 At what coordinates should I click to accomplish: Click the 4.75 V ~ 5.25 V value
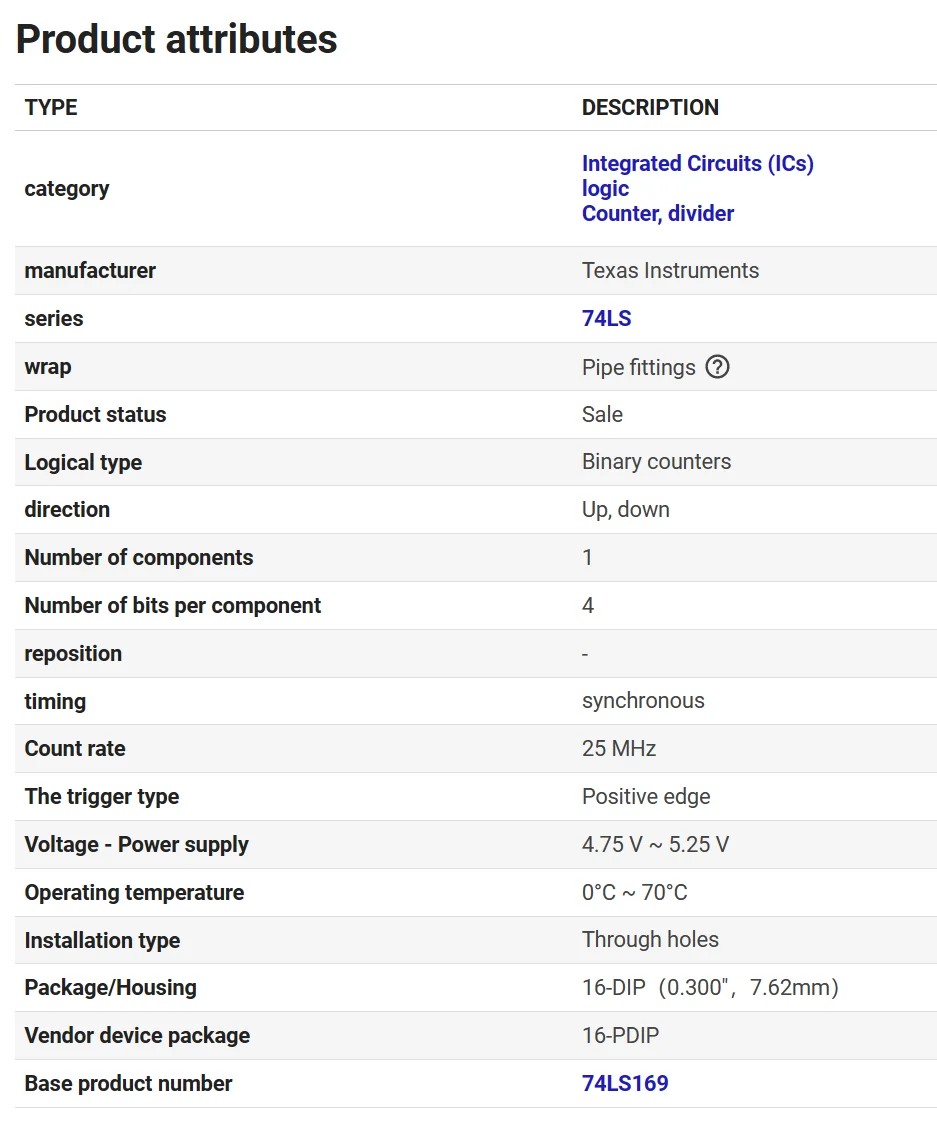click(655, 844)
